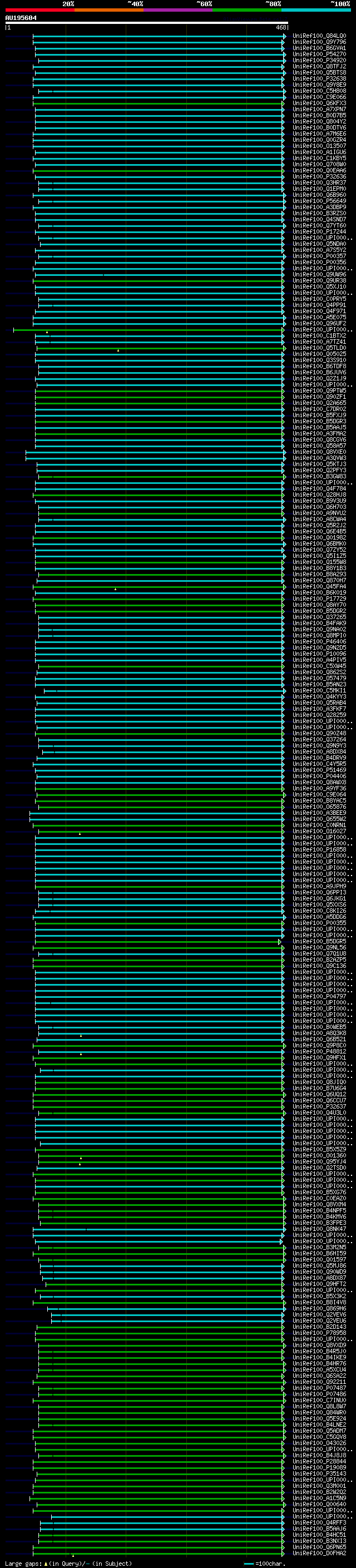
Task: Open hit UniRef100_P34920
Action: [319, 60]
